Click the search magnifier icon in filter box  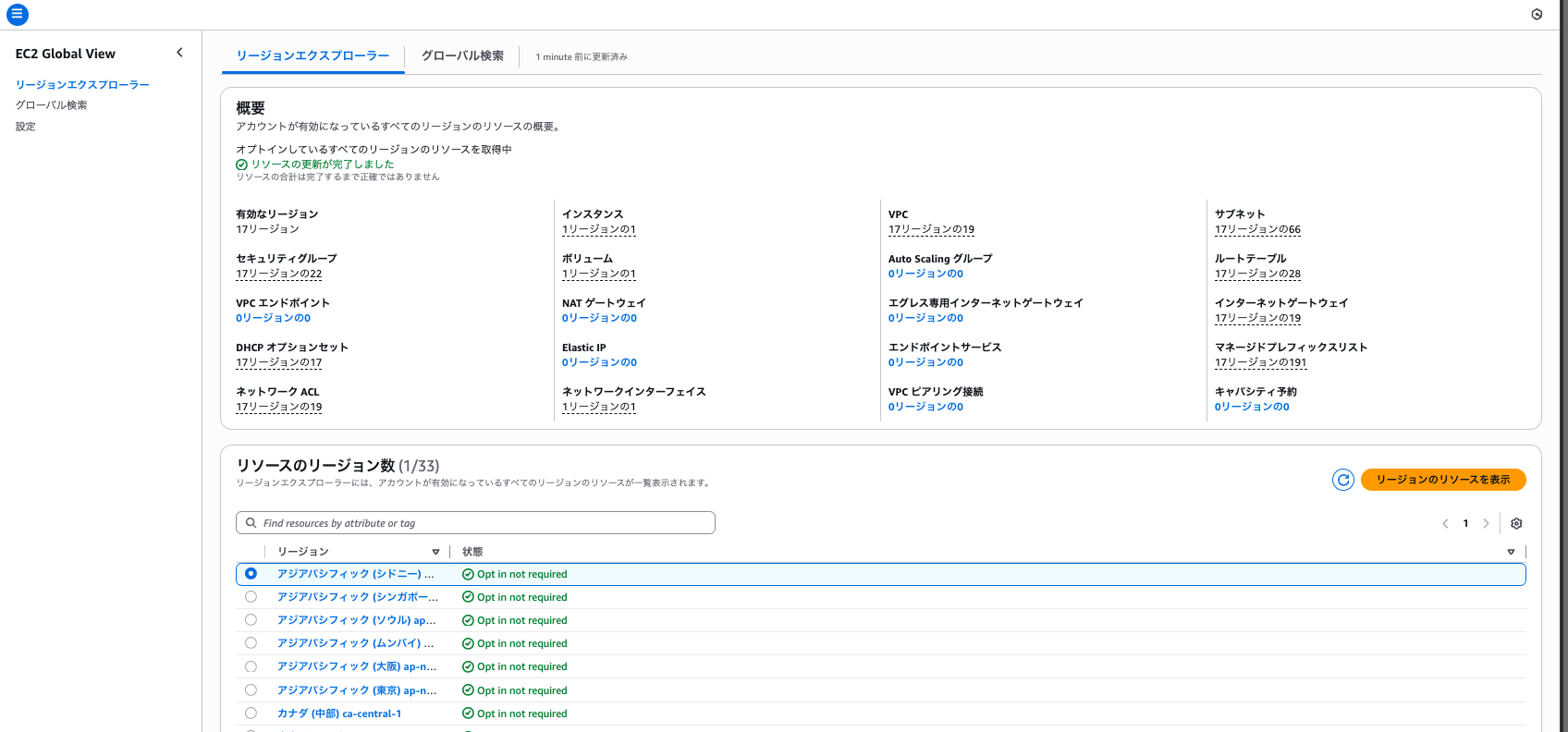tap(251, 523)
